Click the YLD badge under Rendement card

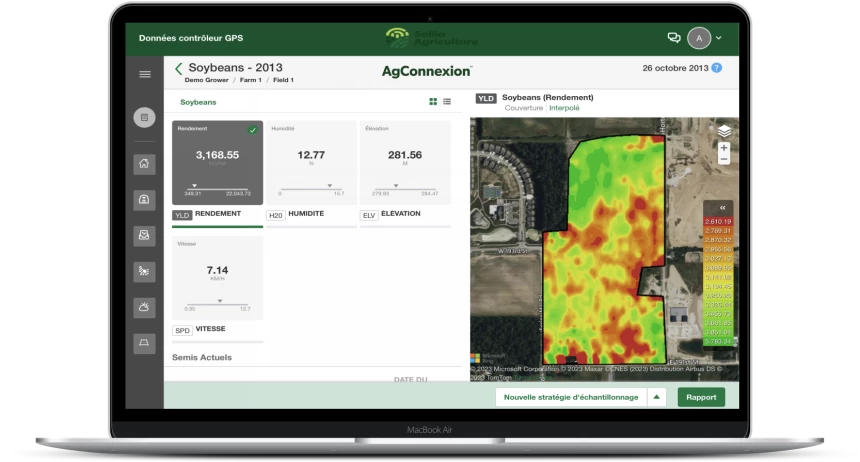point(182,215)
